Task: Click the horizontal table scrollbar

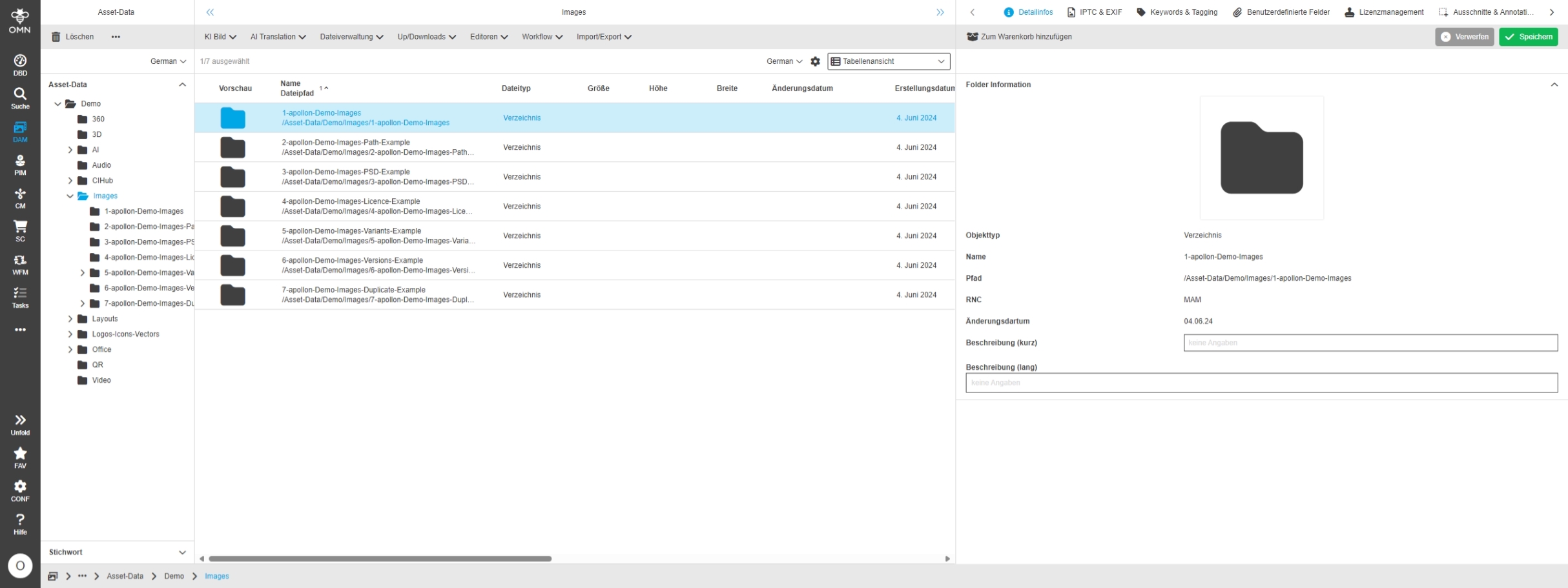Action: coord(380,559)
